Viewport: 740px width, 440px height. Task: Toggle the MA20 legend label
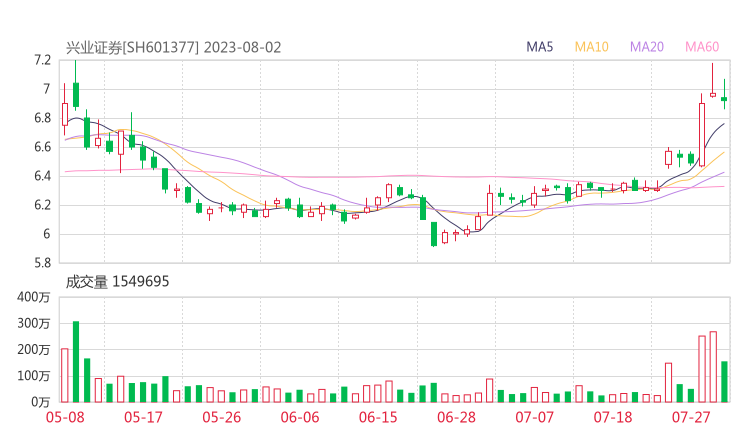coord(647,47)
